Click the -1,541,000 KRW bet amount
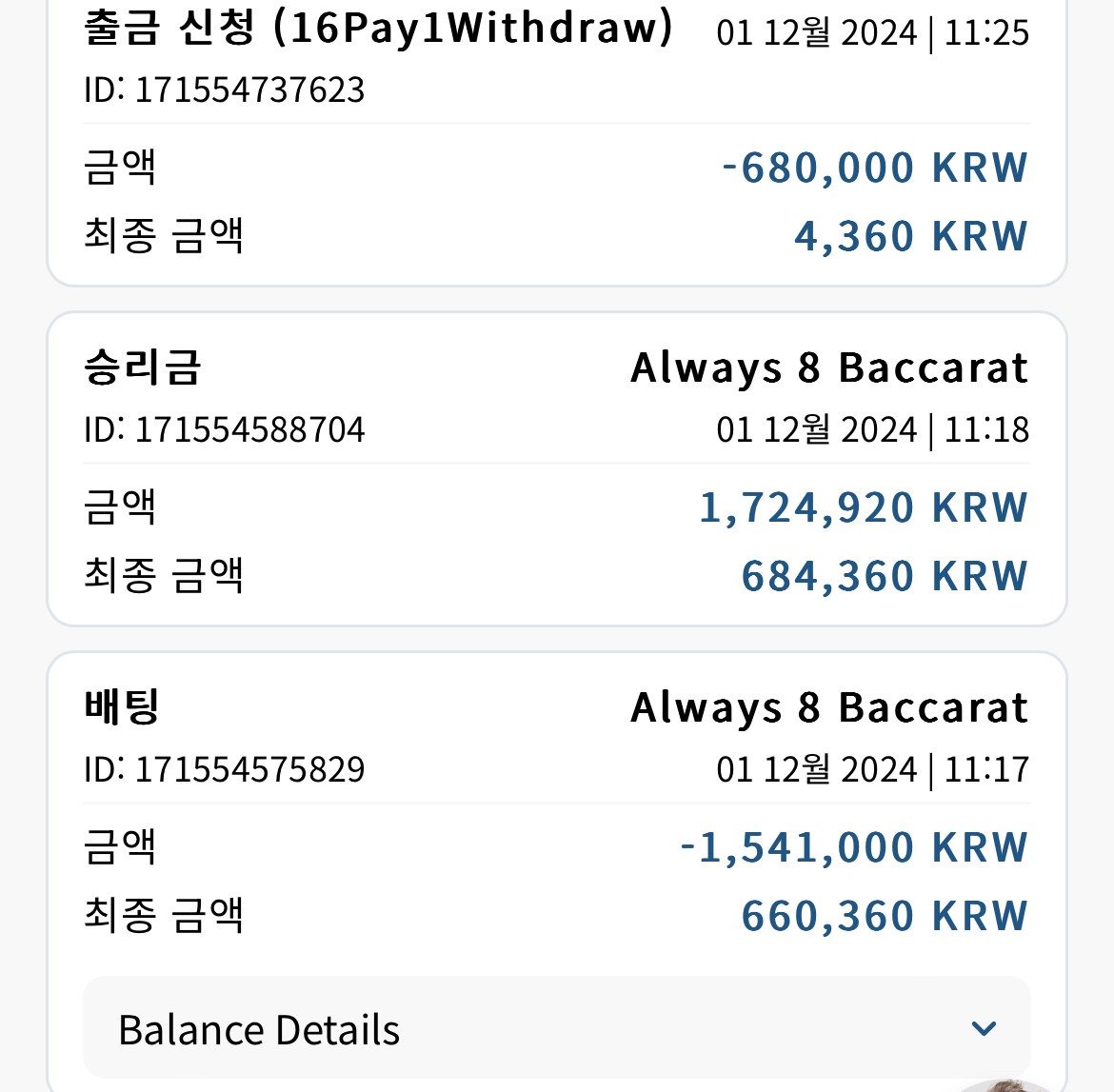 pos(854,847)
